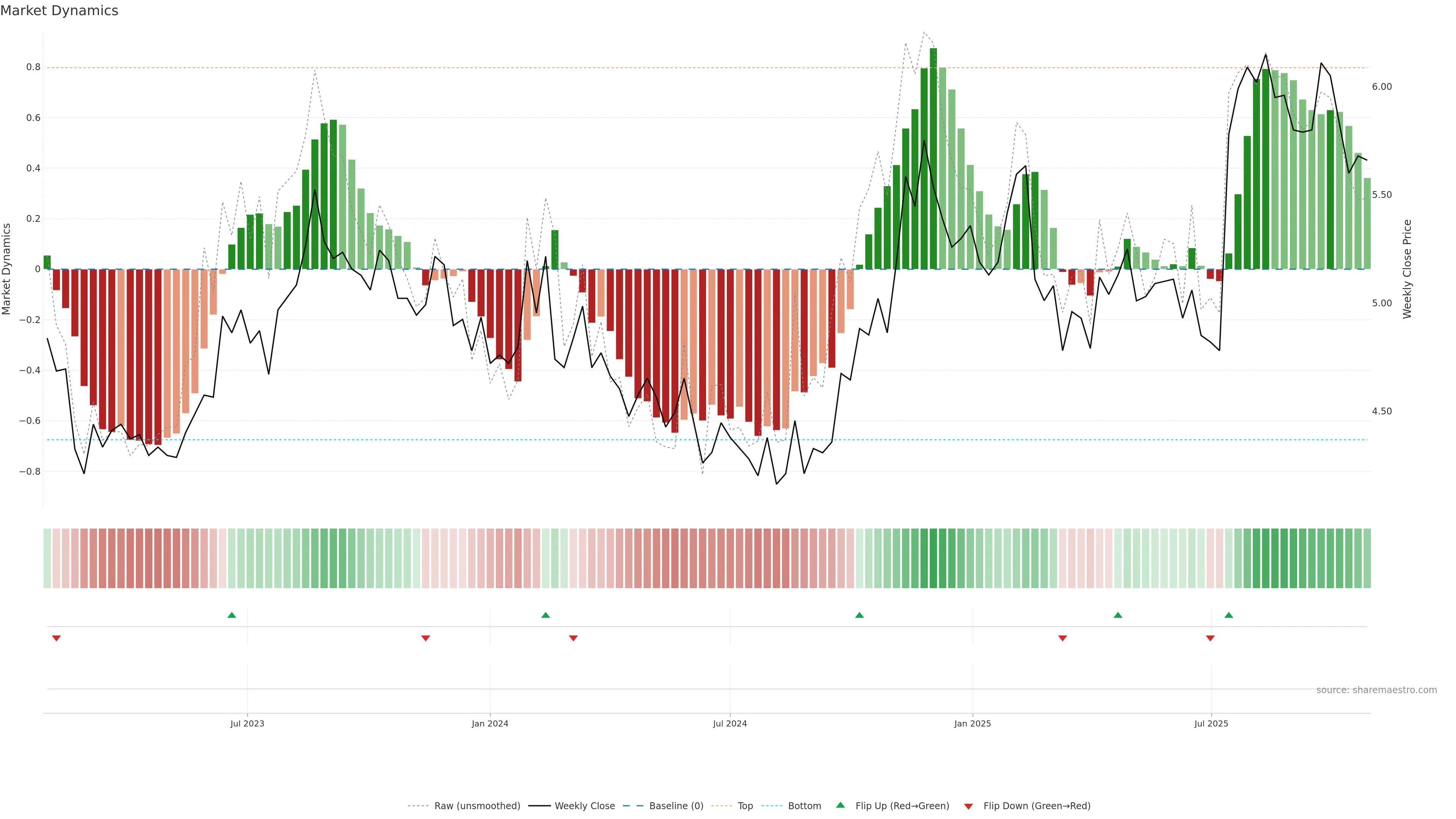Toggle the Weekly Close legend entry
1456x819 pixels.
point(584,806)
